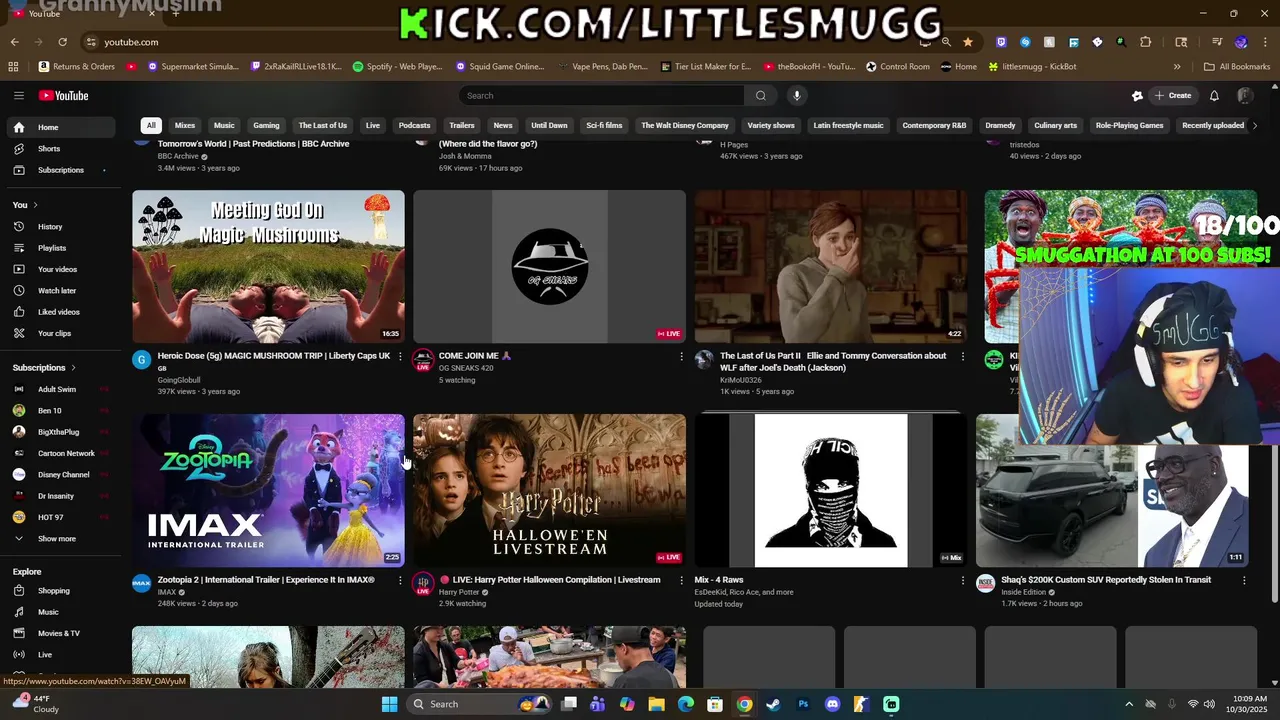Screen dimensions: 1280x720
Task: Select the Role-Playing Games chip
Action: [1129, 125]
